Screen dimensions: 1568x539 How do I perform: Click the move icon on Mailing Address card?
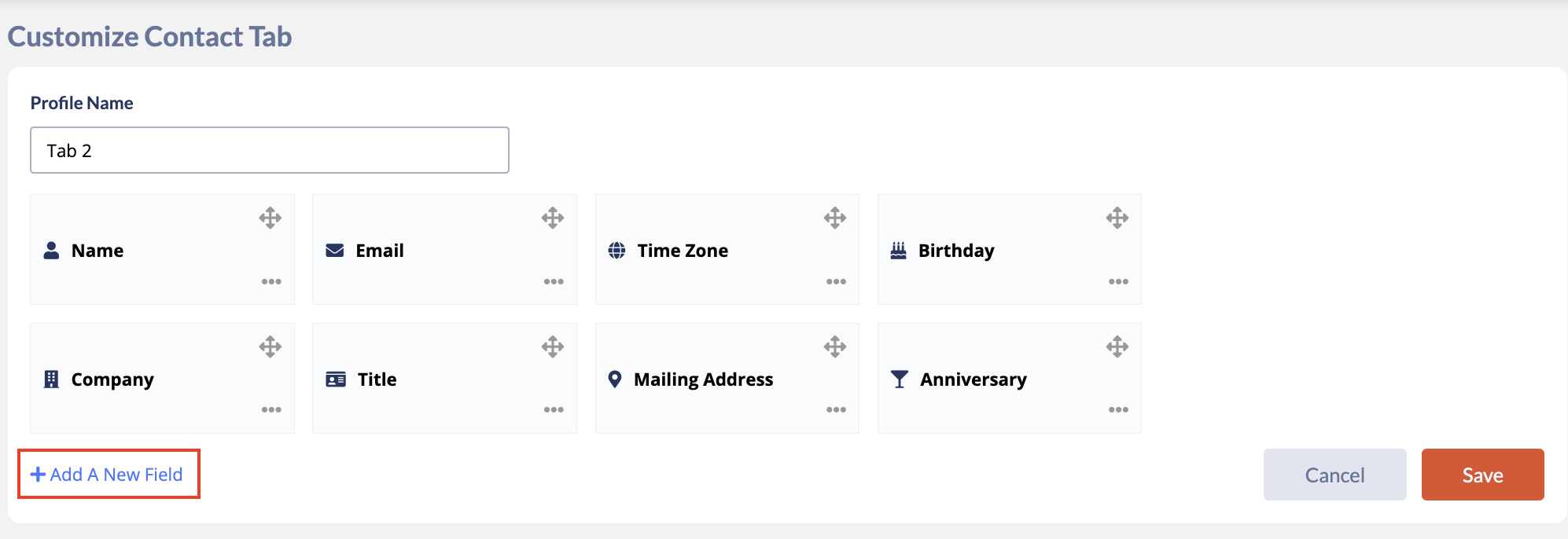coord(835,346)
